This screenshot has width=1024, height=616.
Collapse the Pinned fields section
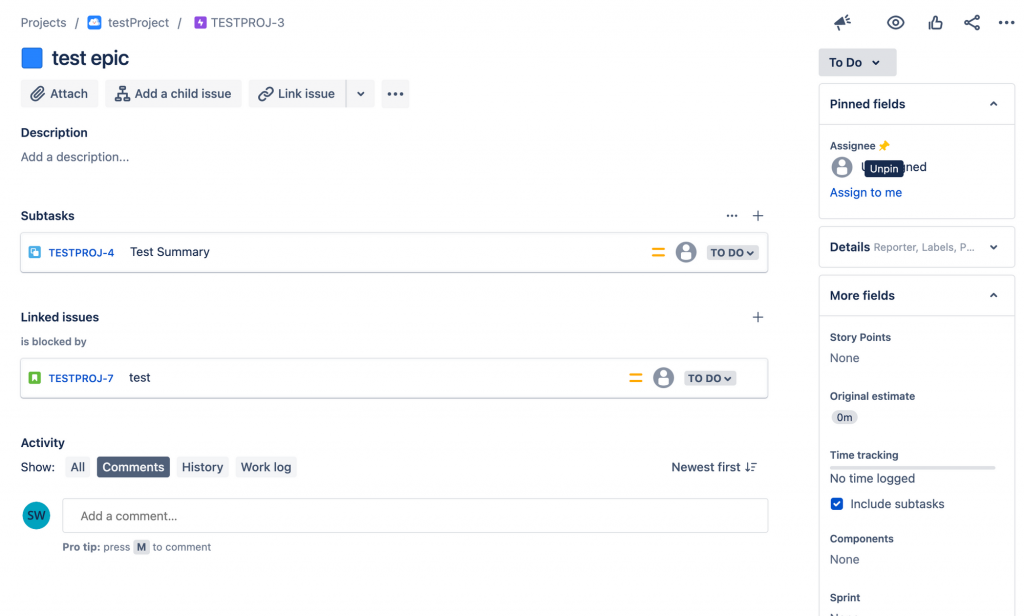(x=993, y=104)
